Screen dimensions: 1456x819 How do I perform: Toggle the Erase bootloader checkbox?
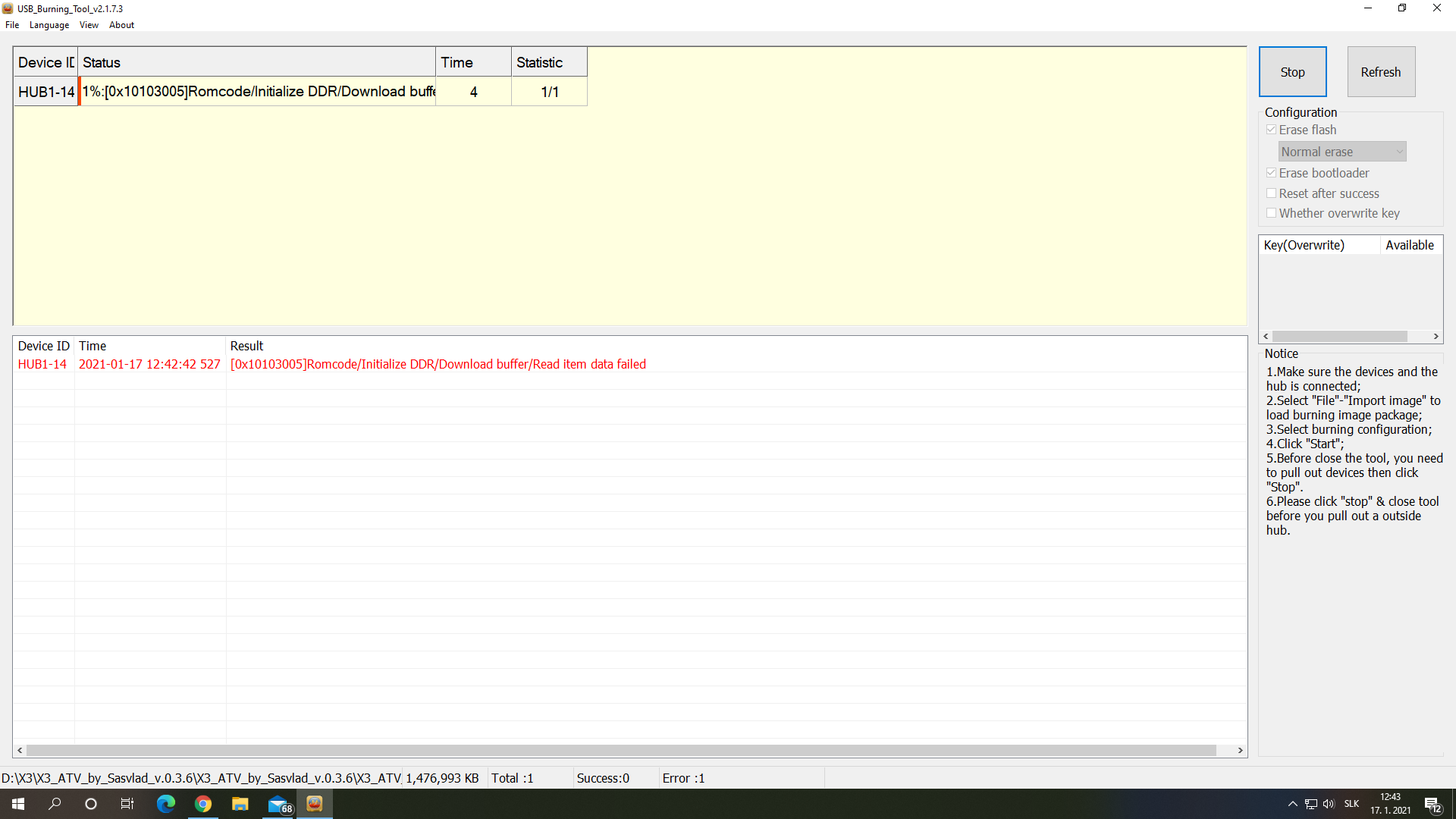click(x=1272, y=173)
